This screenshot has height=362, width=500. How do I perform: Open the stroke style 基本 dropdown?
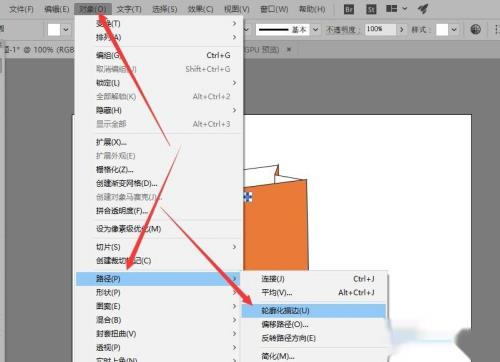[x=315, y=30]
